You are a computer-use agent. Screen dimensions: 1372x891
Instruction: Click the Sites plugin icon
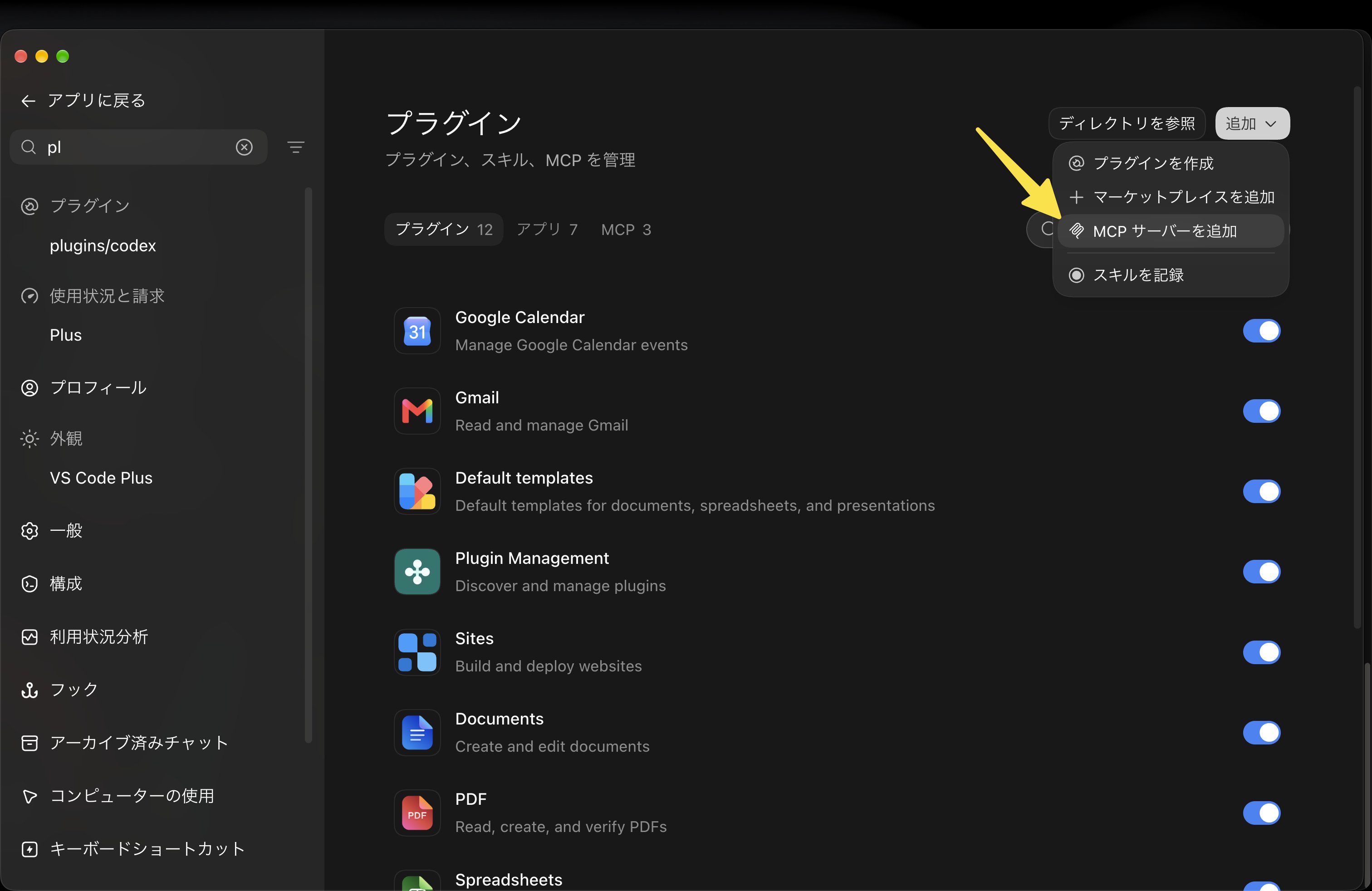pos(417,652)
